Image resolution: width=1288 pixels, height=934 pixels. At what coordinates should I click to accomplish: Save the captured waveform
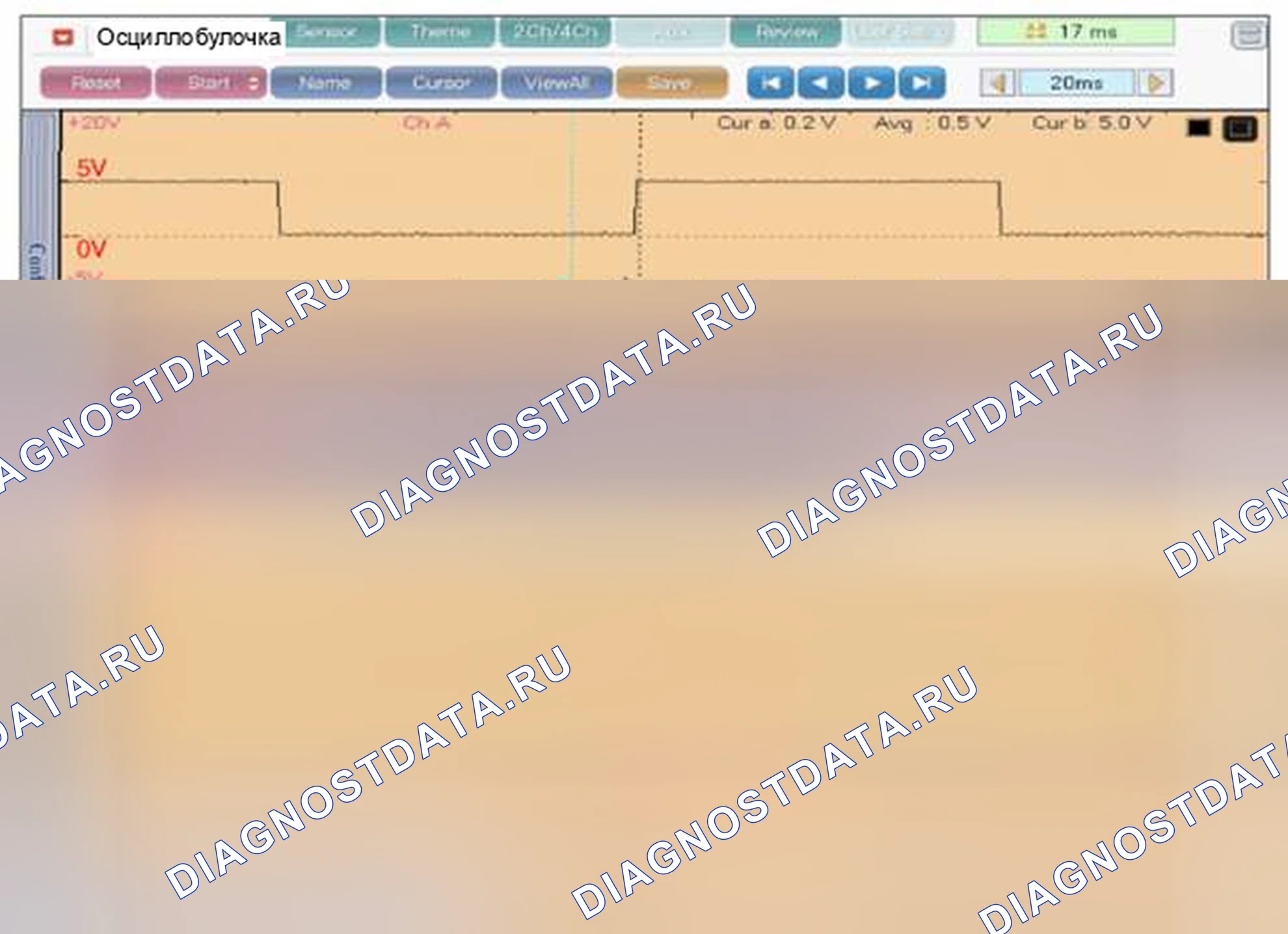[672, 83]
